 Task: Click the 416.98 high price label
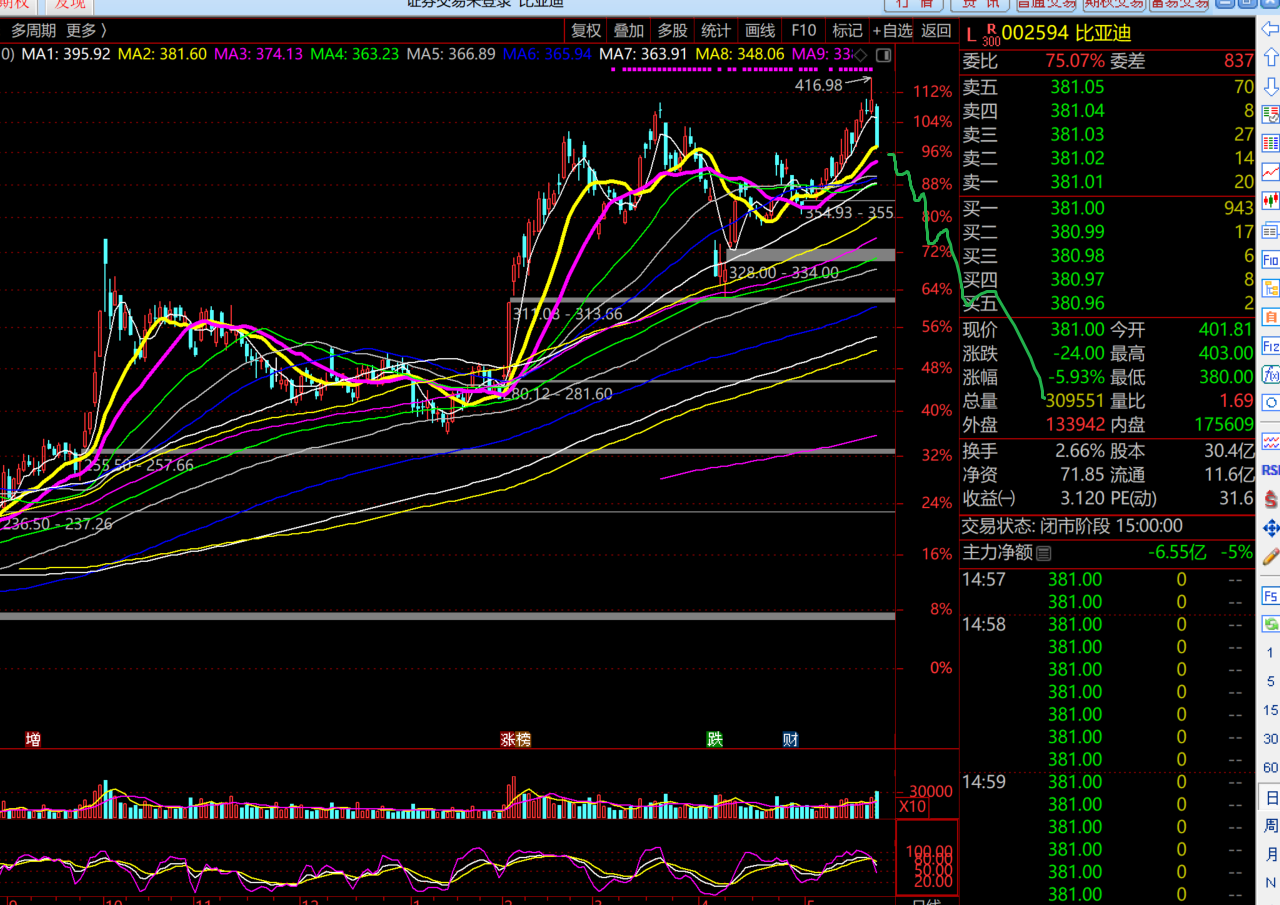coord(818,86)
